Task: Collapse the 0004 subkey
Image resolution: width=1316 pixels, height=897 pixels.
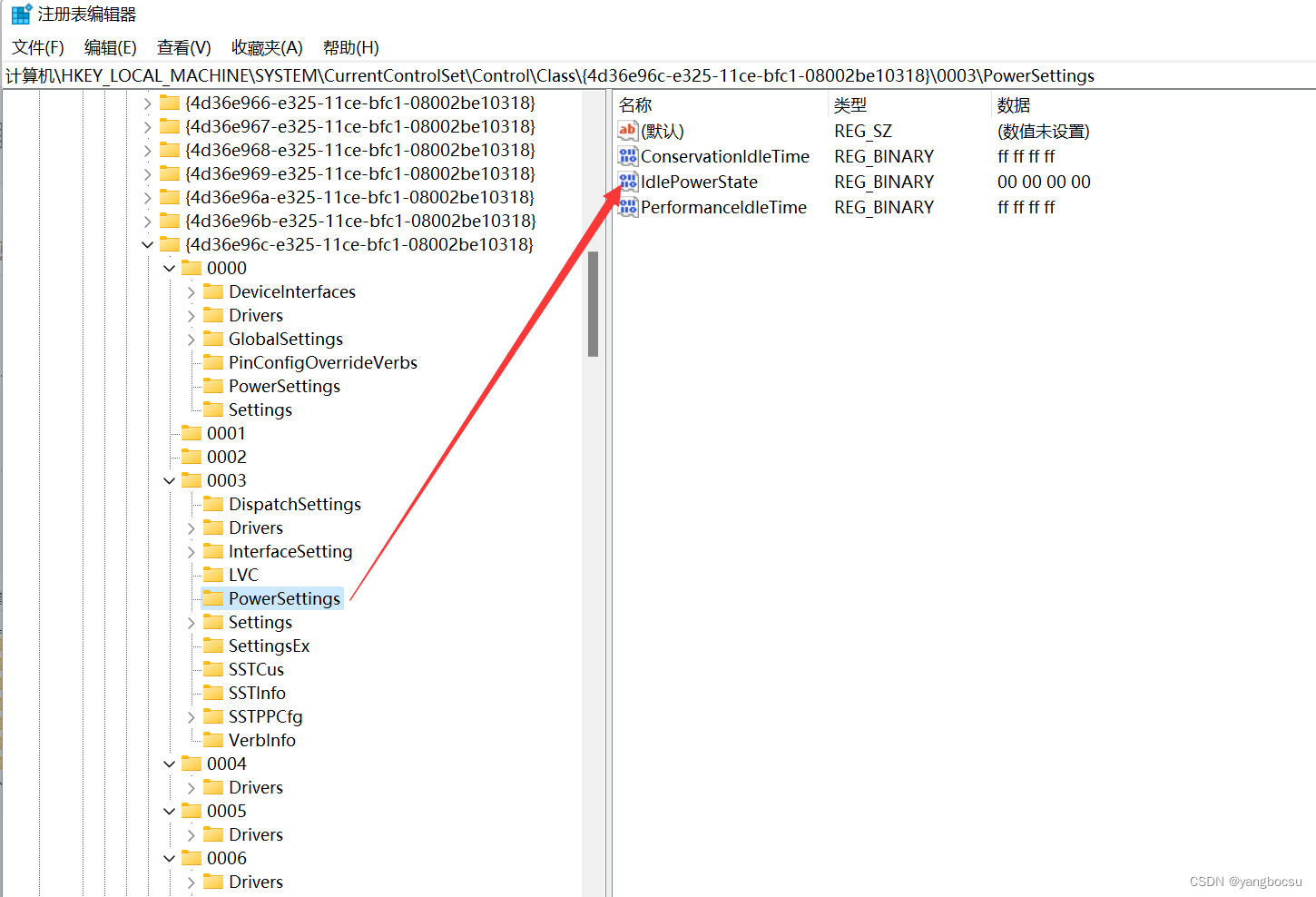Action: (169, 764)
